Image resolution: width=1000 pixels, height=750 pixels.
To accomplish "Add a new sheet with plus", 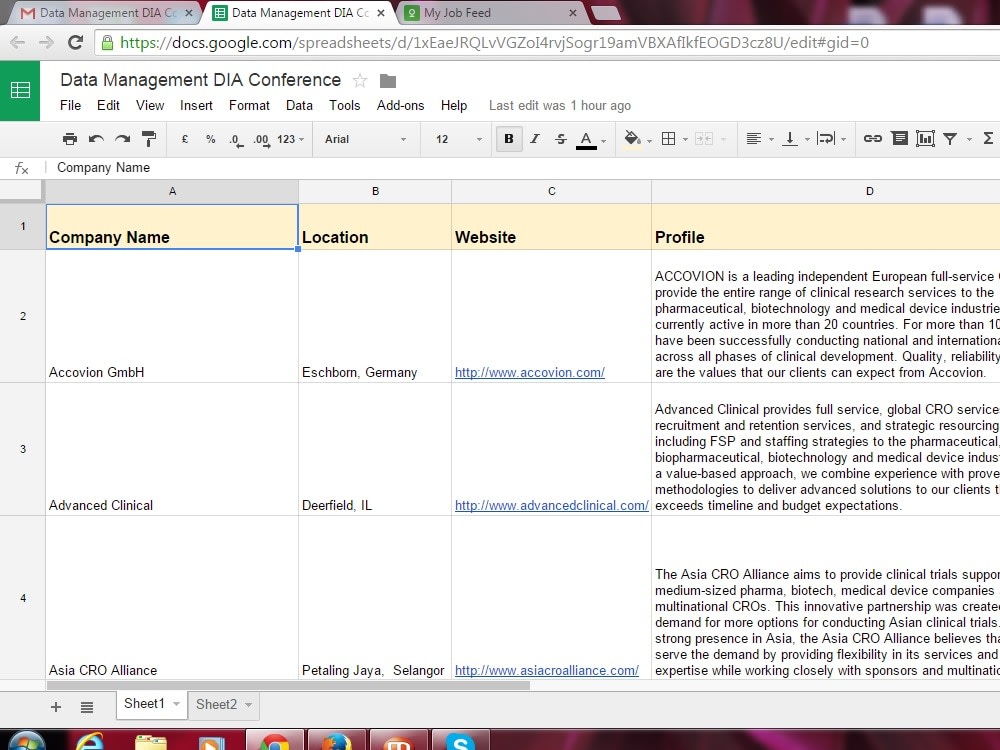I will click(x=56, y=707).
